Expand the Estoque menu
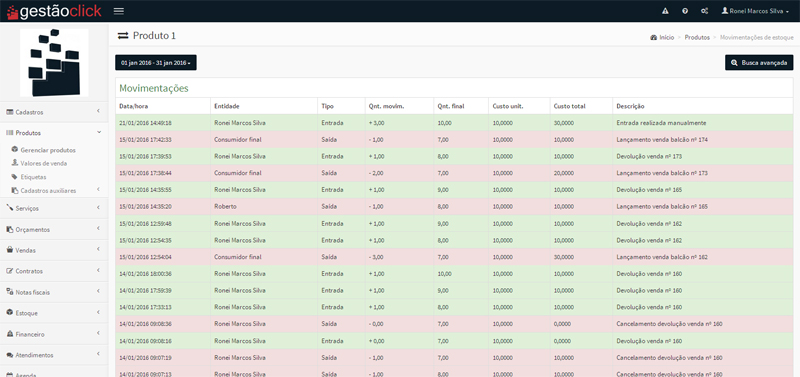Viewport: 800px width, 377px height. 54,313
